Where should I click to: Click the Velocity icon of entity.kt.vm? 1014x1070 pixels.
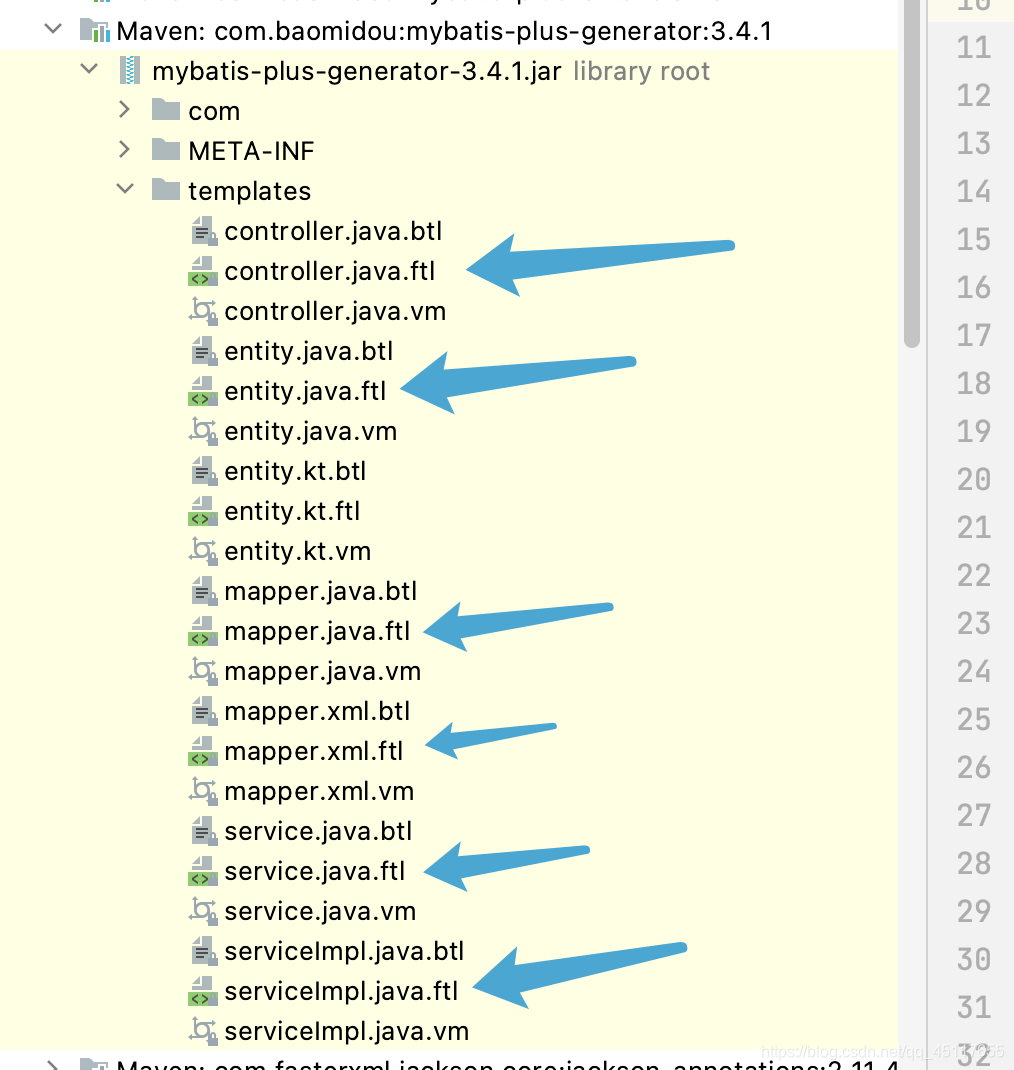tap(203, 551)
